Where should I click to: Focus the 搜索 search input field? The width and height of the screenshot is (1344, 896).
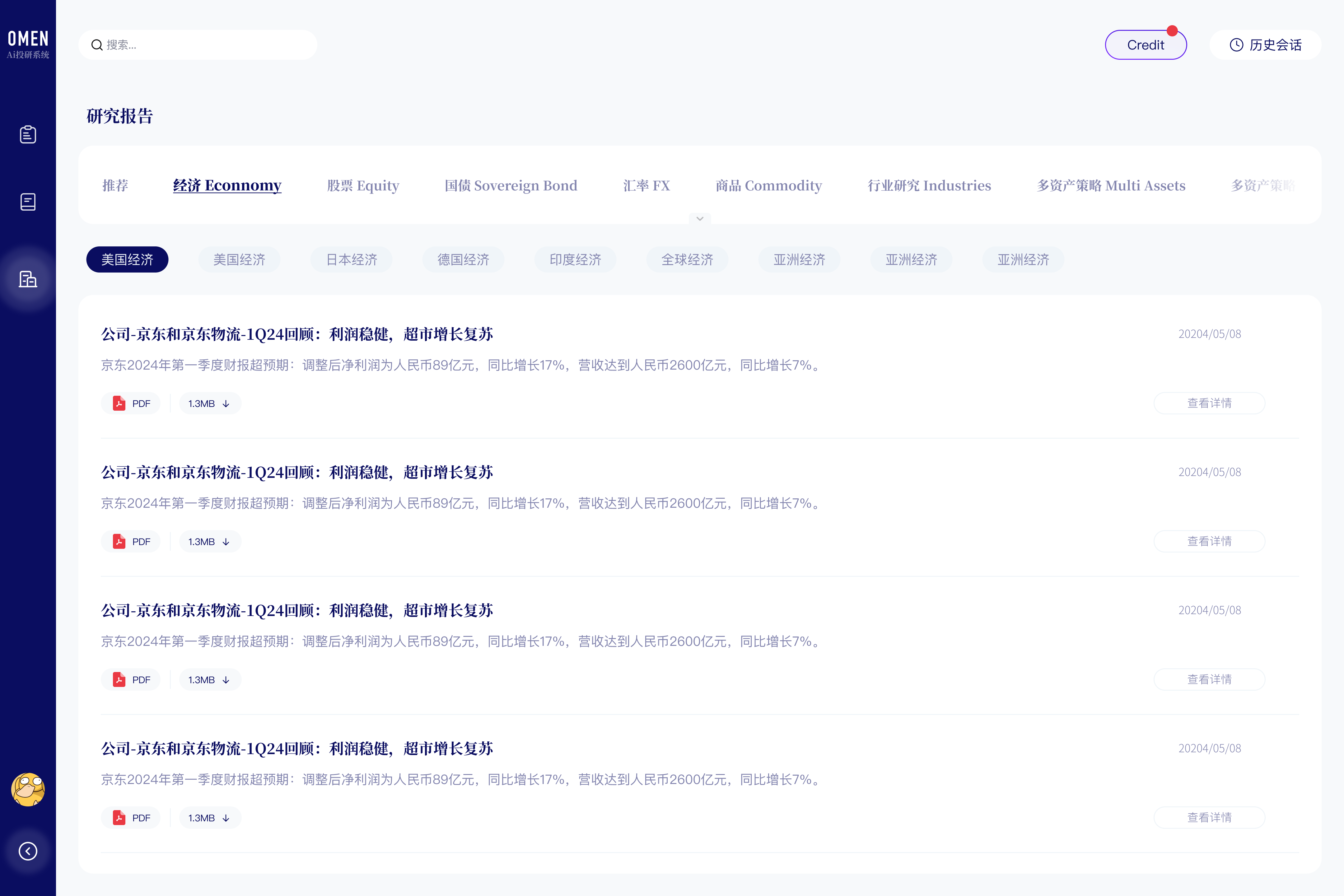198,44
